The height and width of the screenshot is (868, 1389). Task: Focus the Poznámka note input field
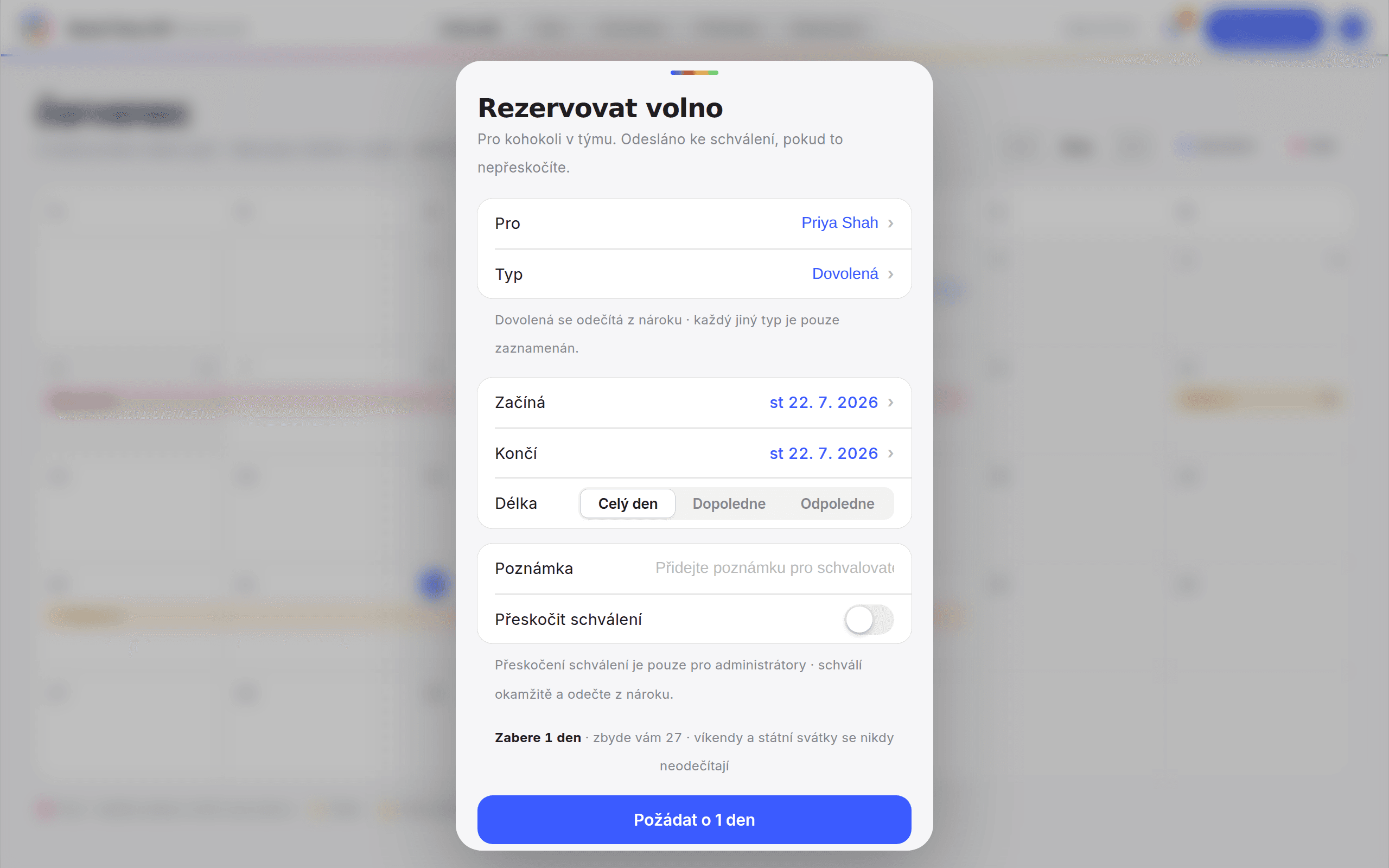coord(774,568)
